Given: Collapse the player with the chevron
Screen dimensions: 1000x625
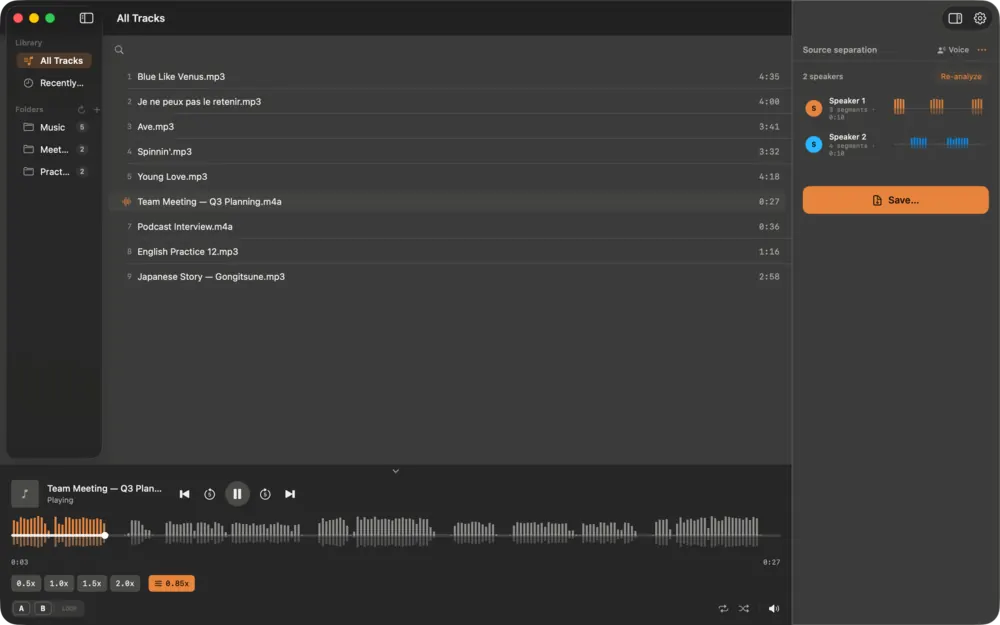Looking at the screenshot, I should click(395, 471).
